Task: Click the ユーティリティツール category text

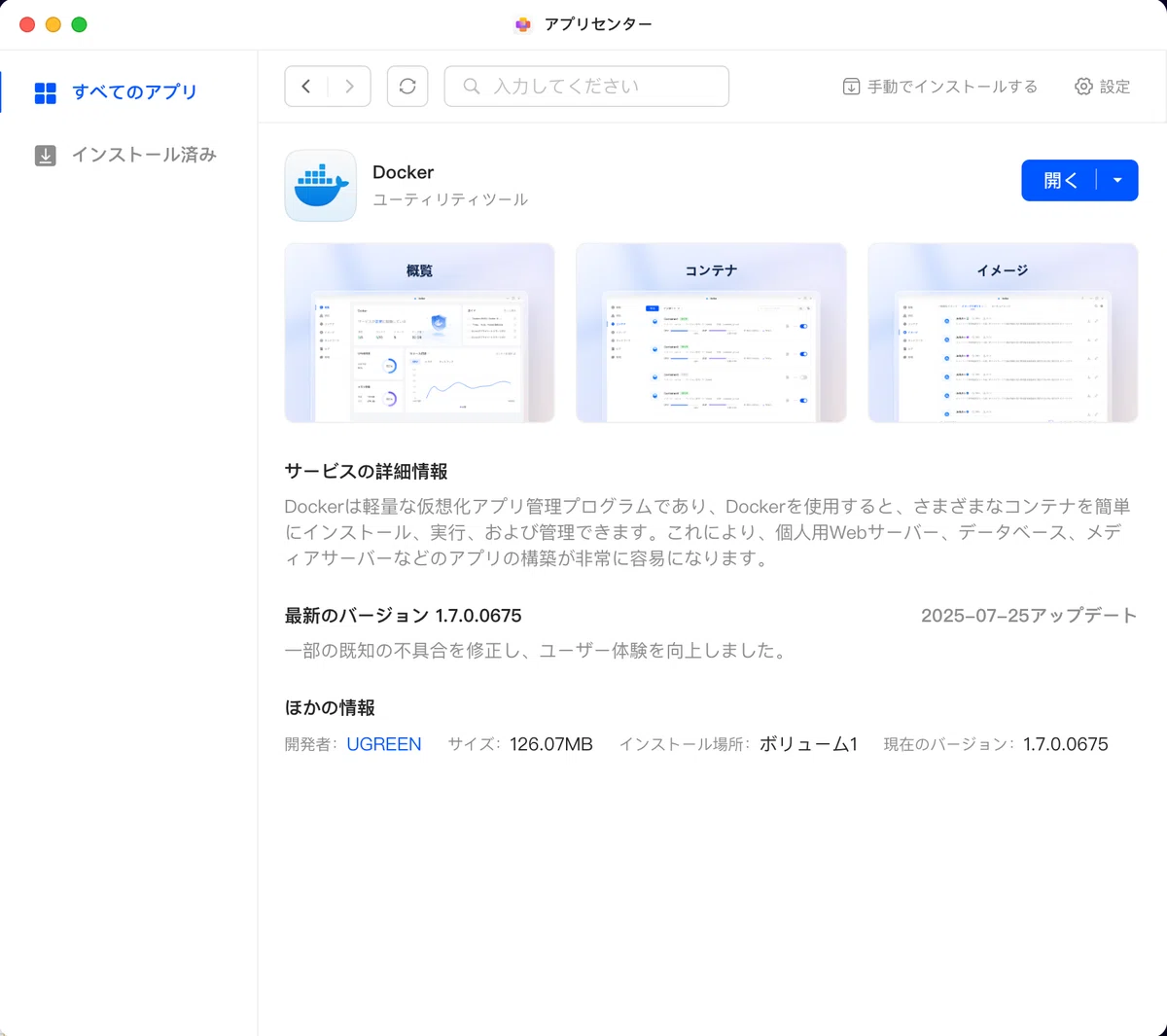Action: pyautogui.click(x=450, y=199)
